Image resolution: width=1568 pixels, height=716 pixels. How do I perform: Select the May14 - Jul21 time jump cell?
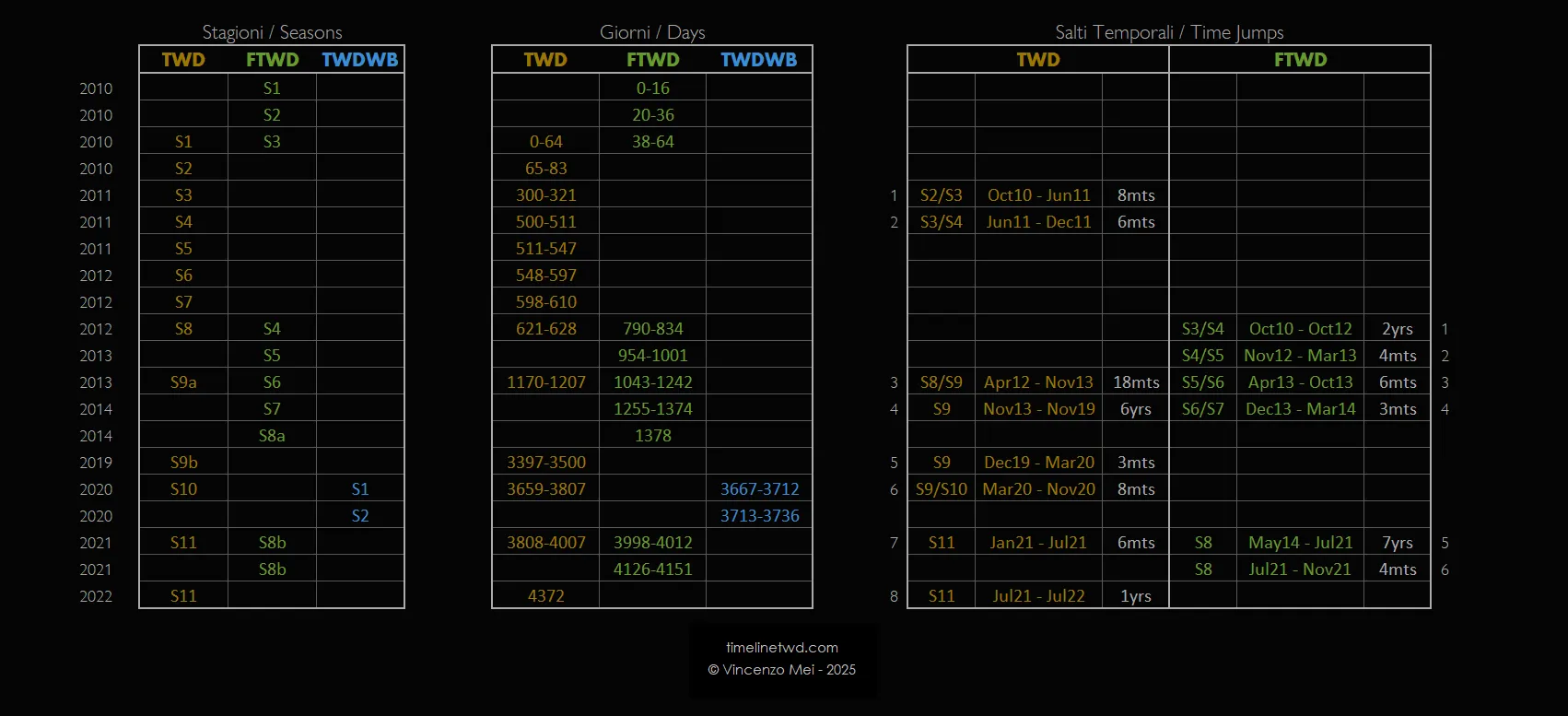1300,543
